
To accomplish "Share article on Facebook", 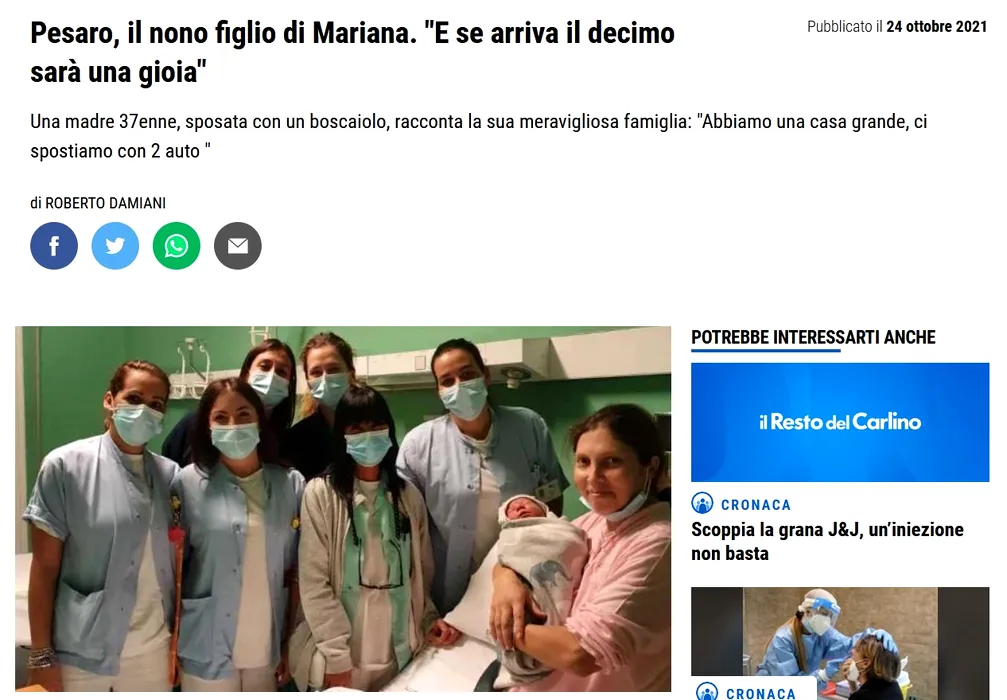I will pos(54,246).
